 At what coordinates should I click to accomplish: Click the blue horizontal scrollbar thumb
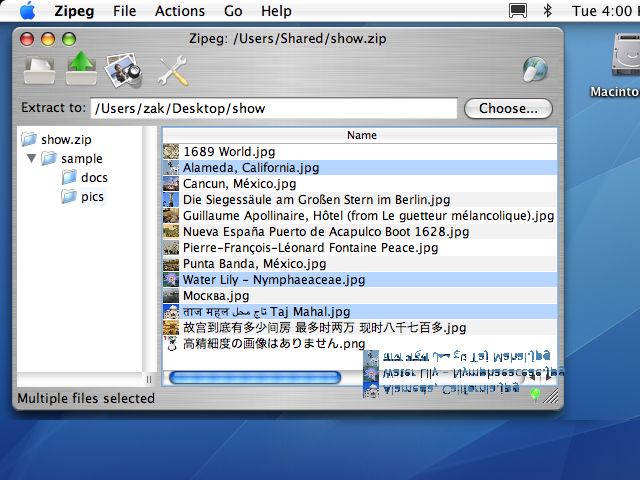tap(255, 378)
